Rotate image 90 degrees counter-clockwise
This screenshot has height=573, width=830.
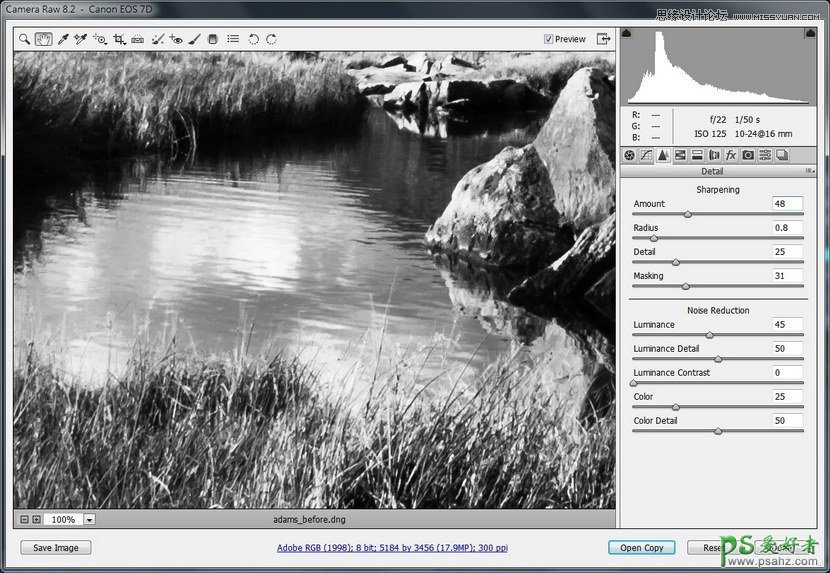253,40
